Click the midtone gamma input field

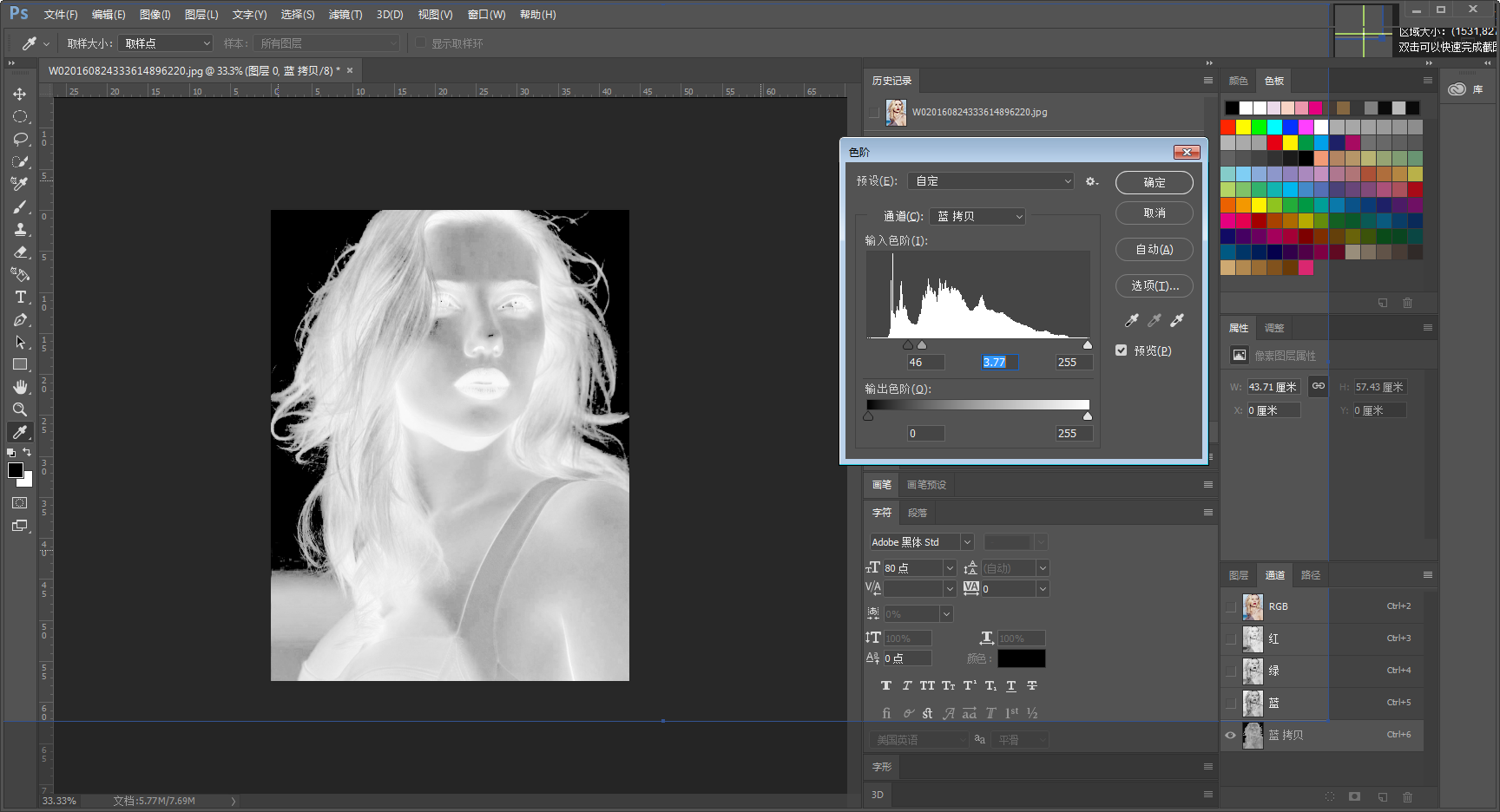(x=998, y=363)
